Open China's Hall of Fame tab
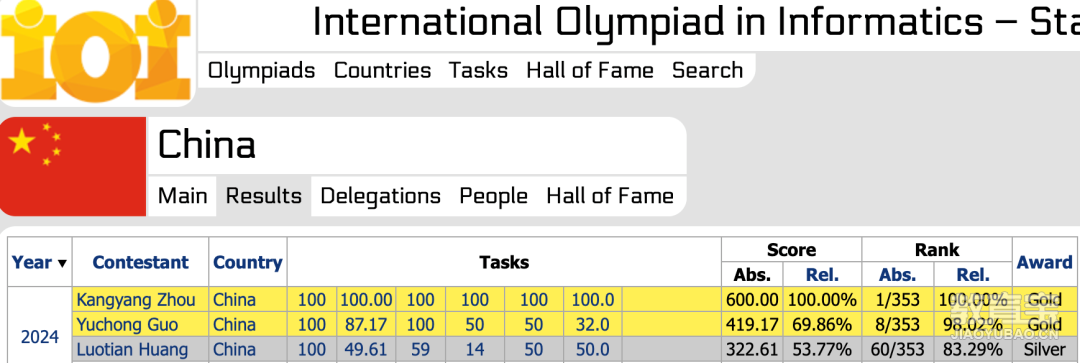This screenshot has height=363, width=1080. [x=610, y=196]
